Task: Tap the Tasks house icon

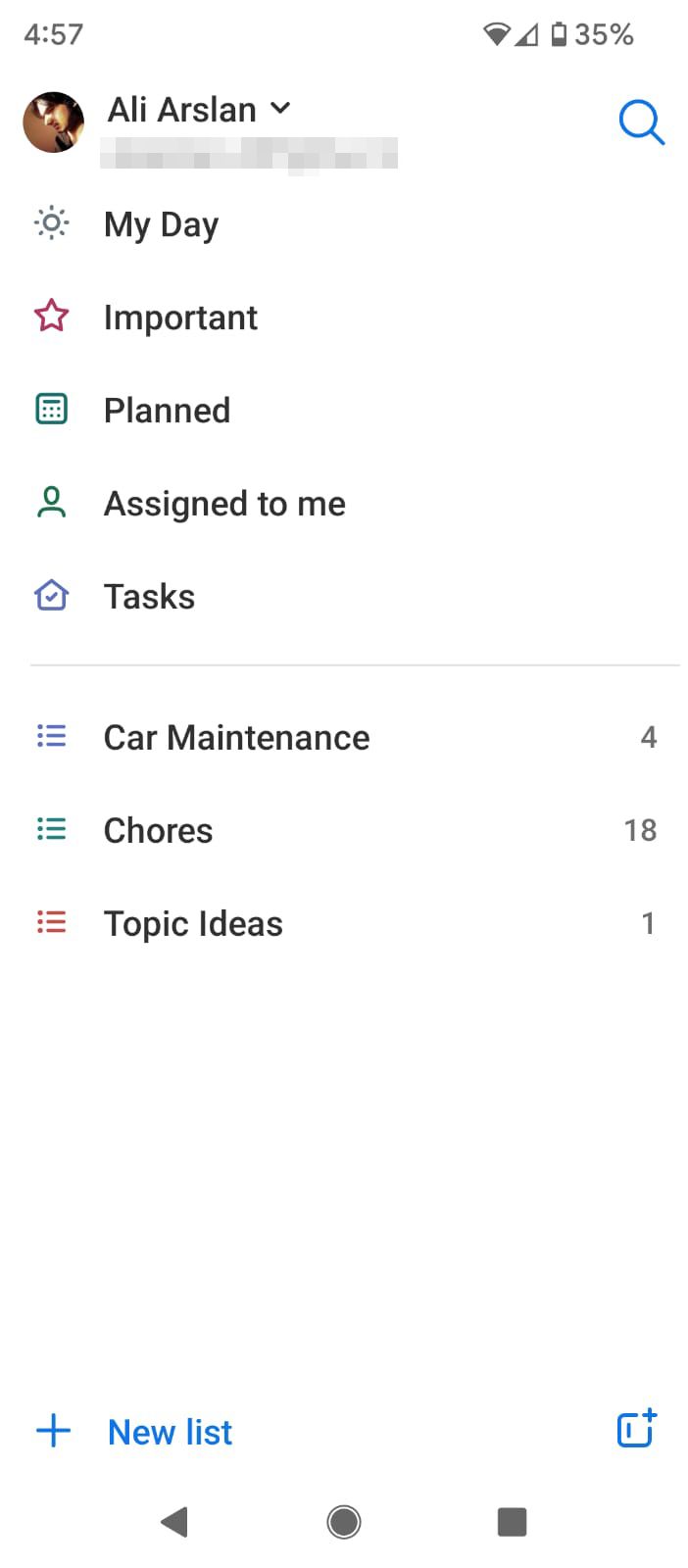Action: [51, 595]
